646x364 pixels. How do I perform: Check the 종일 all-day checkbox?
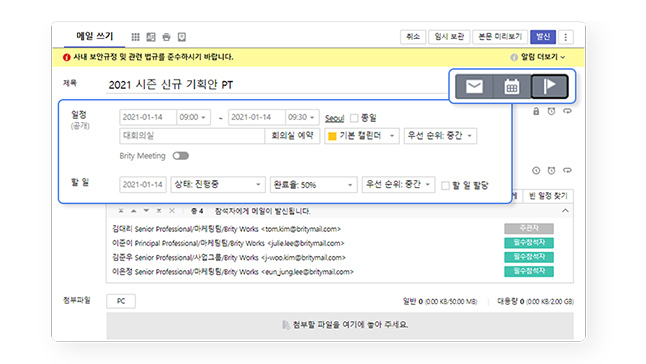click(x=354, y=118)
